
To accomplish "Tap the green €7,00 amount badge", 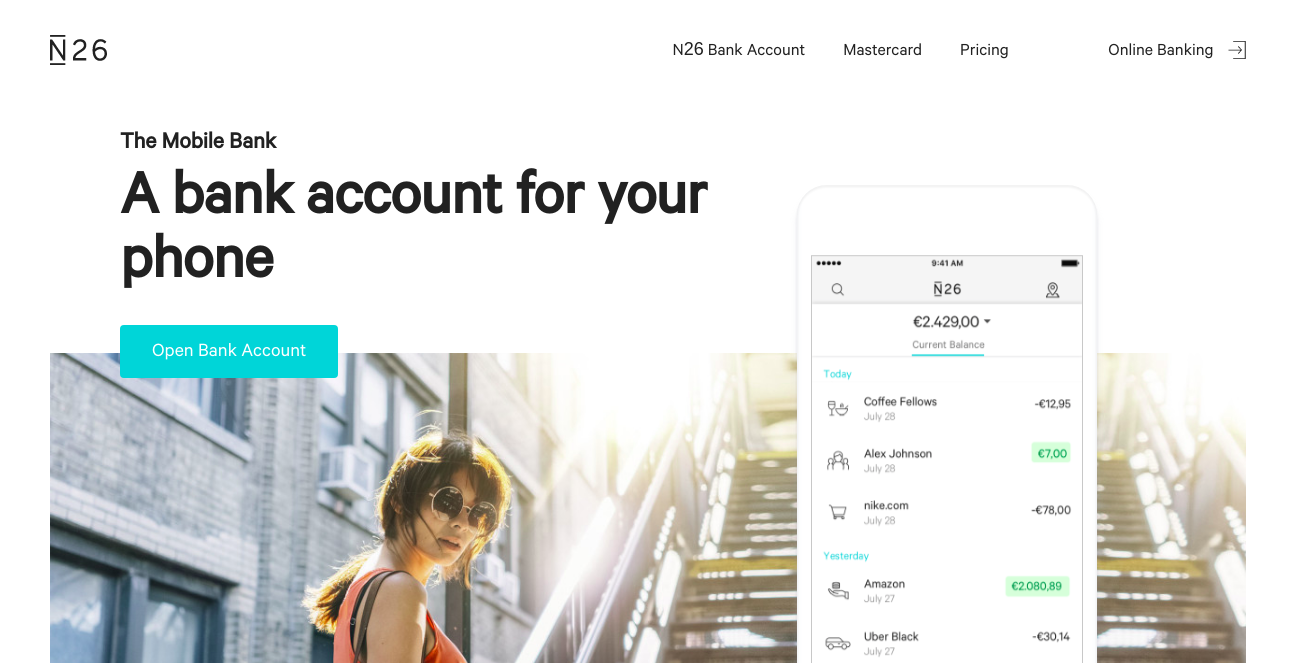I will tap(1052, 453).
